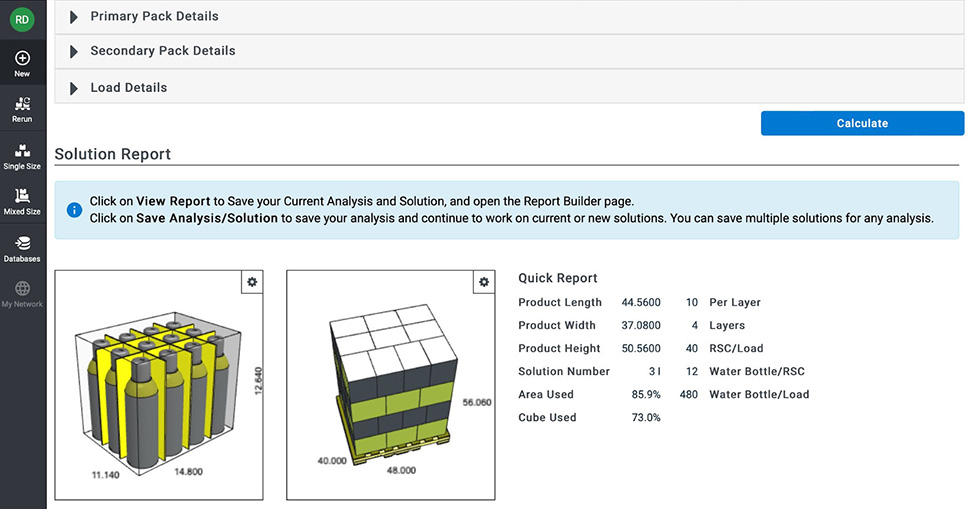970x509 pixels.
Task: Select the Mixed Size icon
Action: point(22,196)
